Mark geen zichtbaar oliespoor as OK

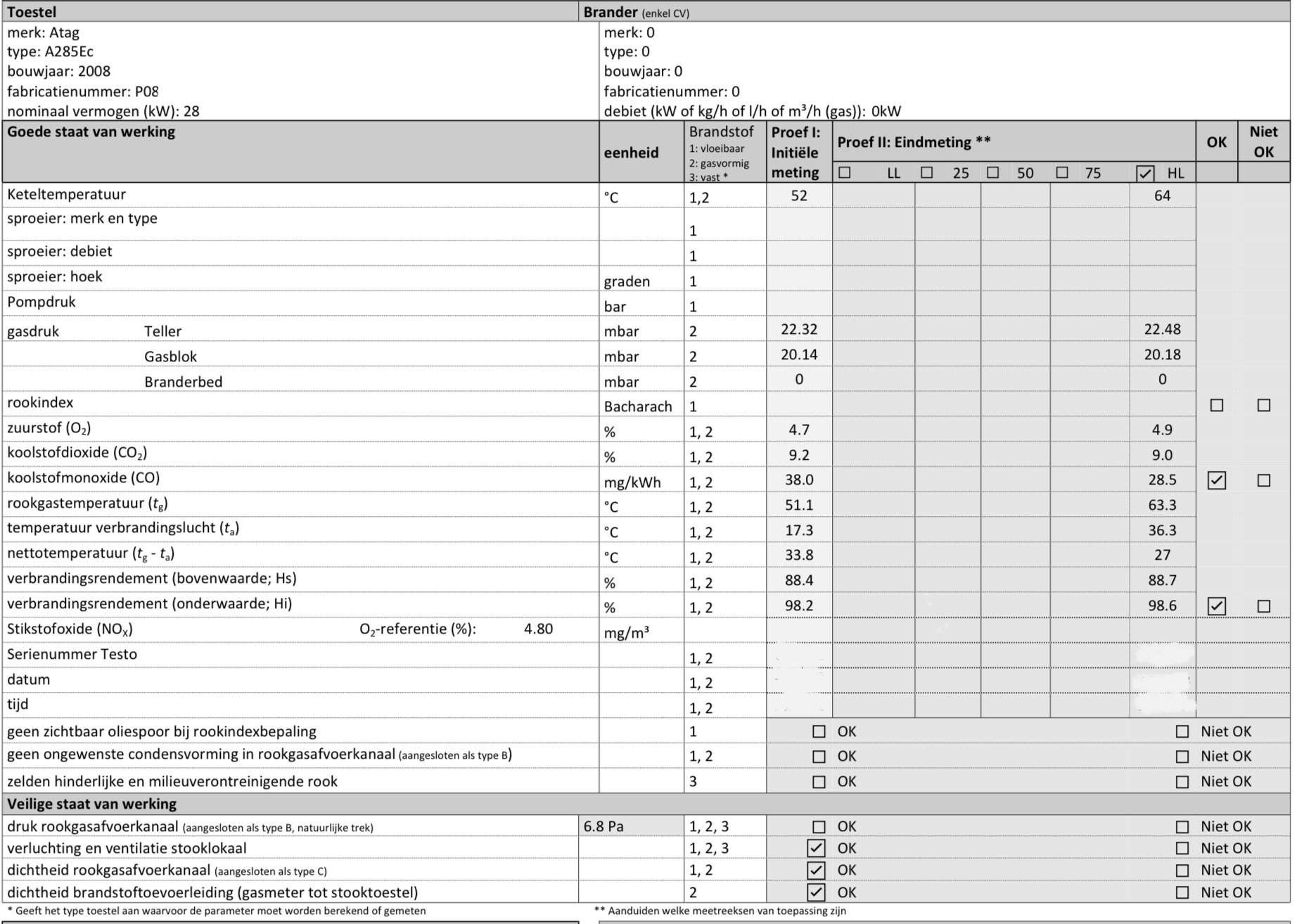tap(819, 732)
